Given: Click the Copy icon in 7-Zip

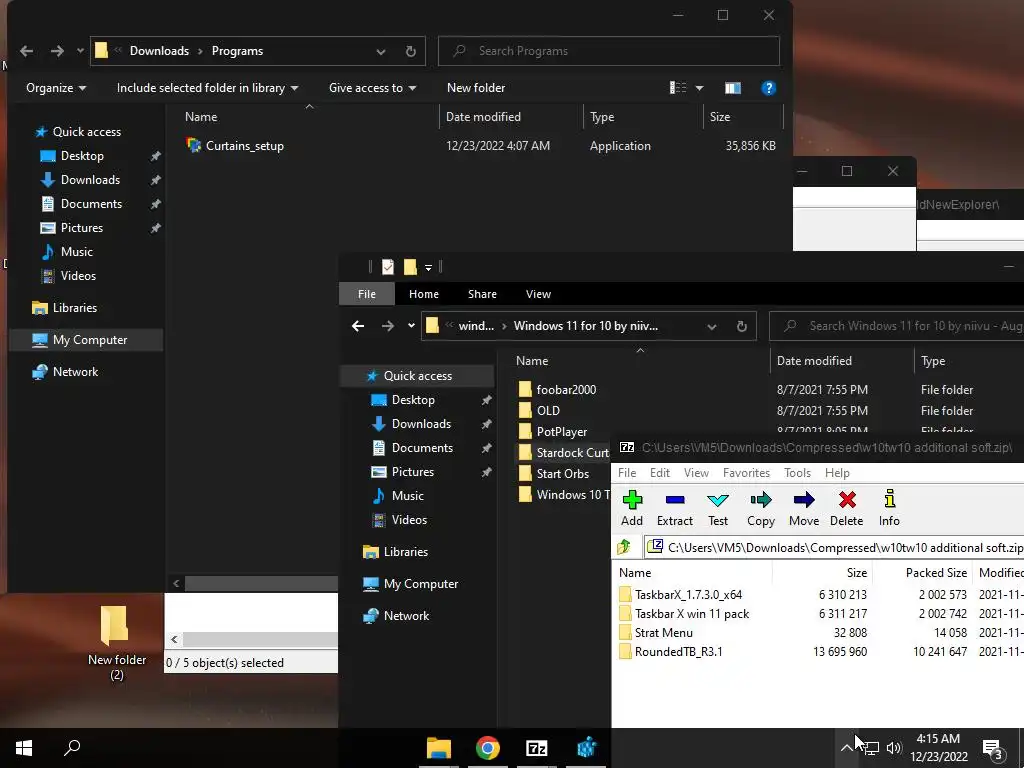Looking at the screenshot, I should click(x=761, y=508).
